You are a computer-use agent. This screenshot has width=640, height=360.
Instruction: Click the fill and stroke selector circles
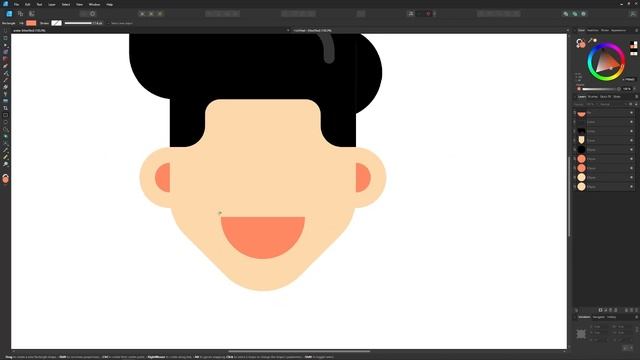[x=580, y=42]
